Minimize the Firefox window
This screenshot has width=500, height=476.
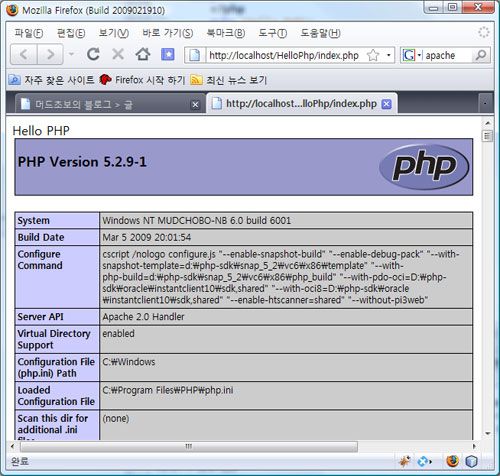433,7
